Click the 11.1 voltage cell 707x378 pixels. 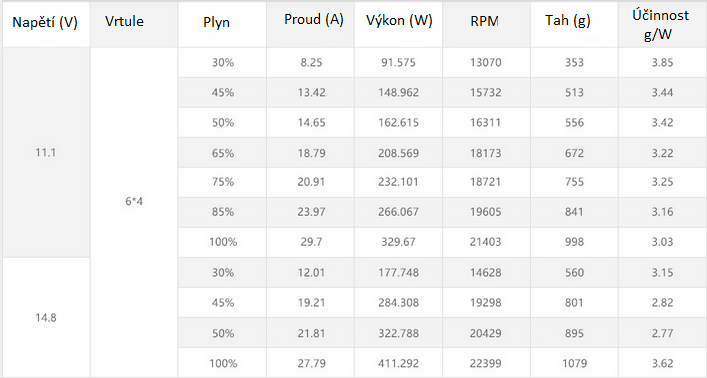click(x=46, y=152)
